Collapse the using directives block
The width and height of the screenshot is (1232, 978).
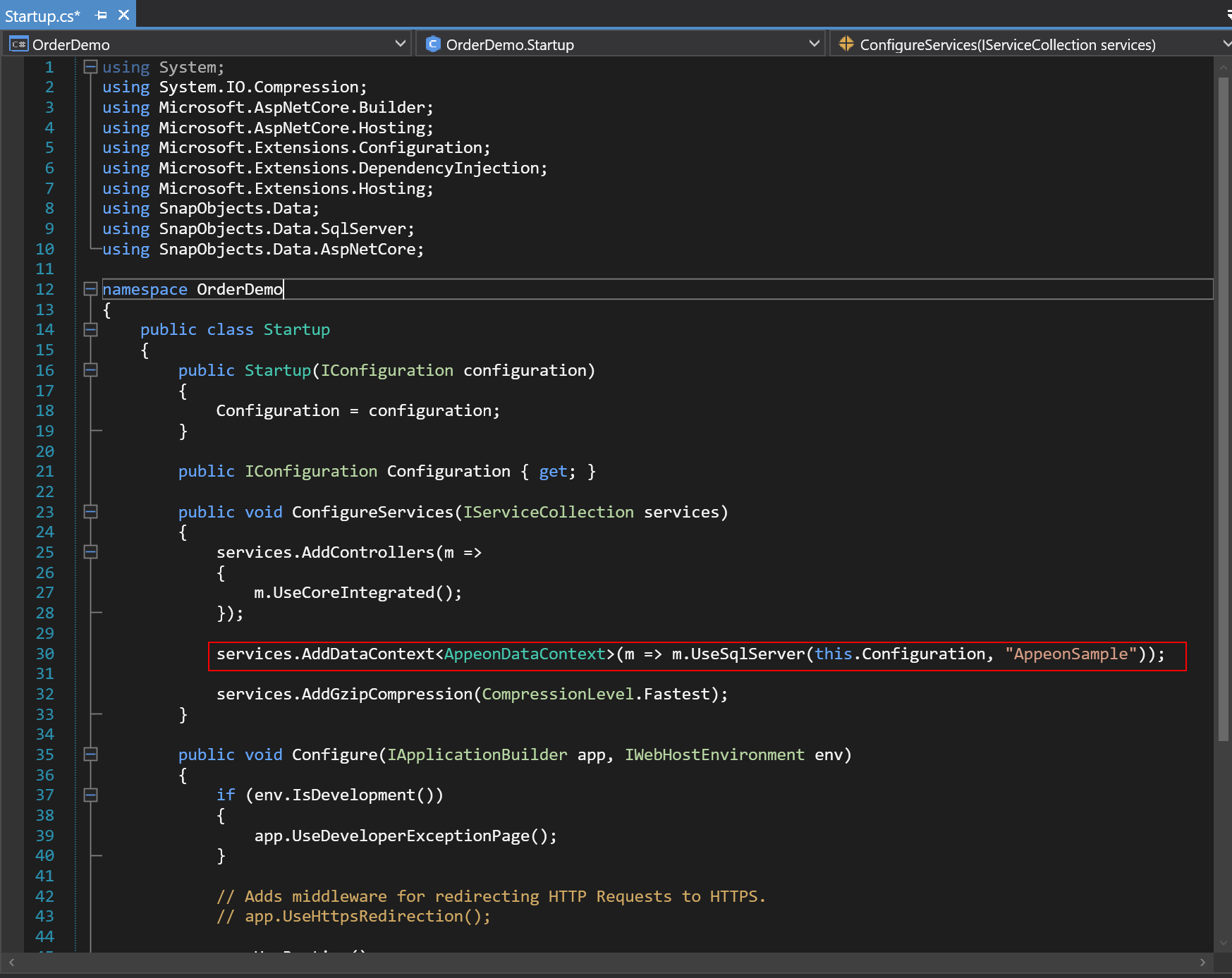[x=90, y=67]
